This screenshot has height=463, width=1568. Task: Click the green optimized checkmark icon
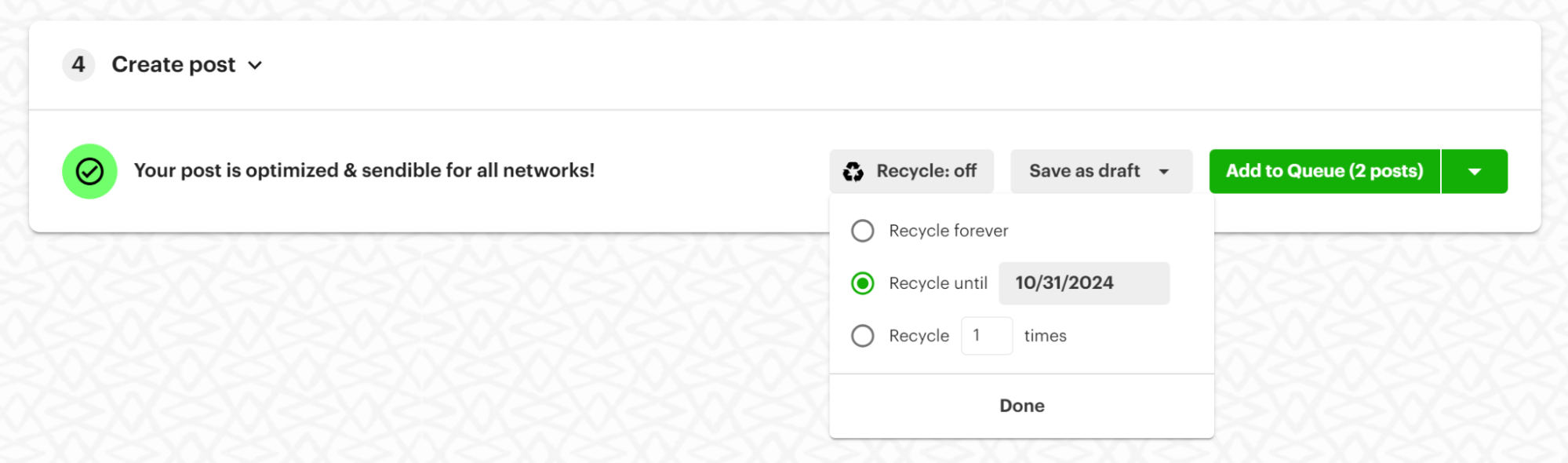coord(89,171)
